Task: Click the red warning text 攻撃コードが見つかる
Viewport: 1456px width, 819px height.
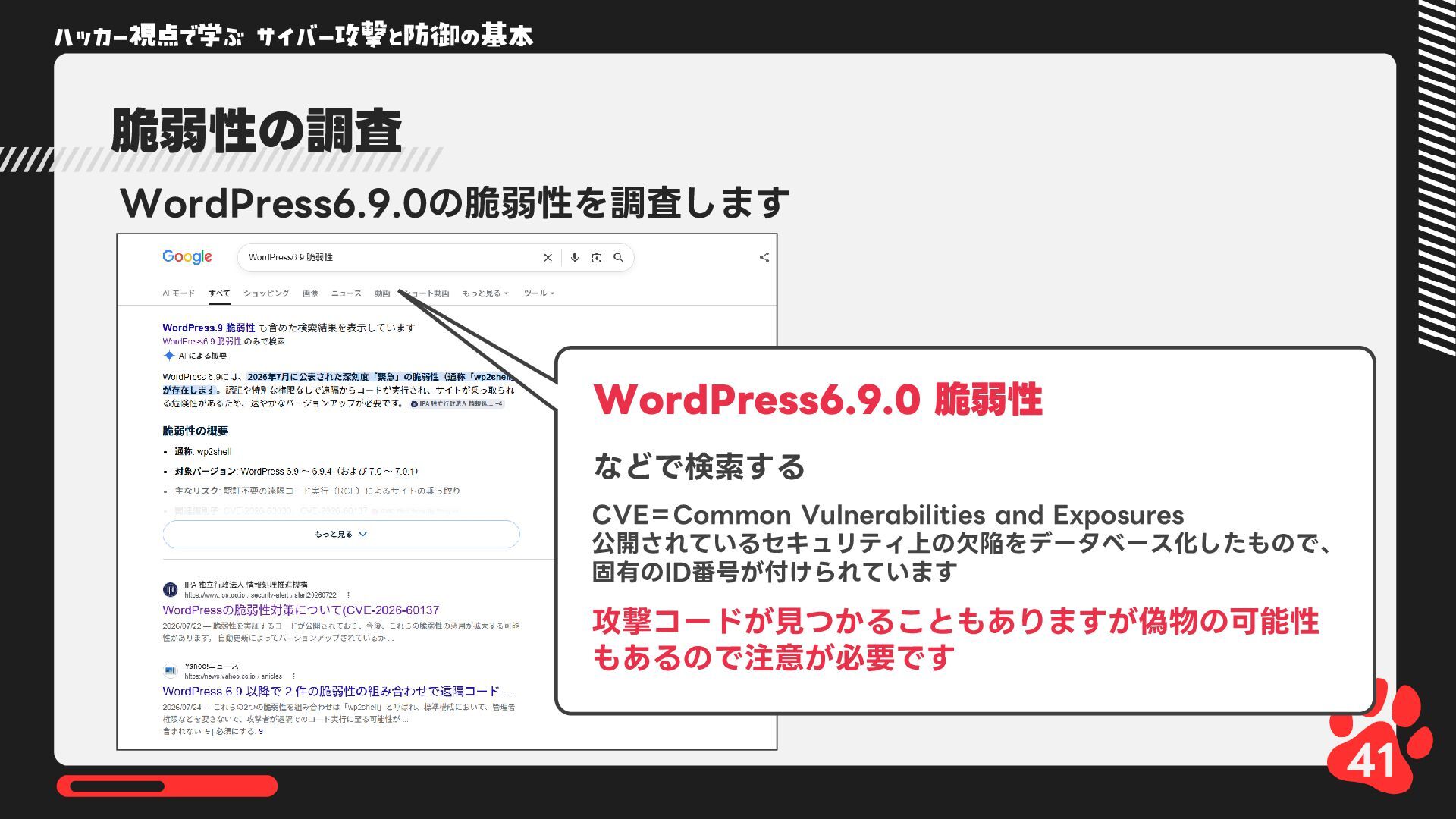Action: 955,639
